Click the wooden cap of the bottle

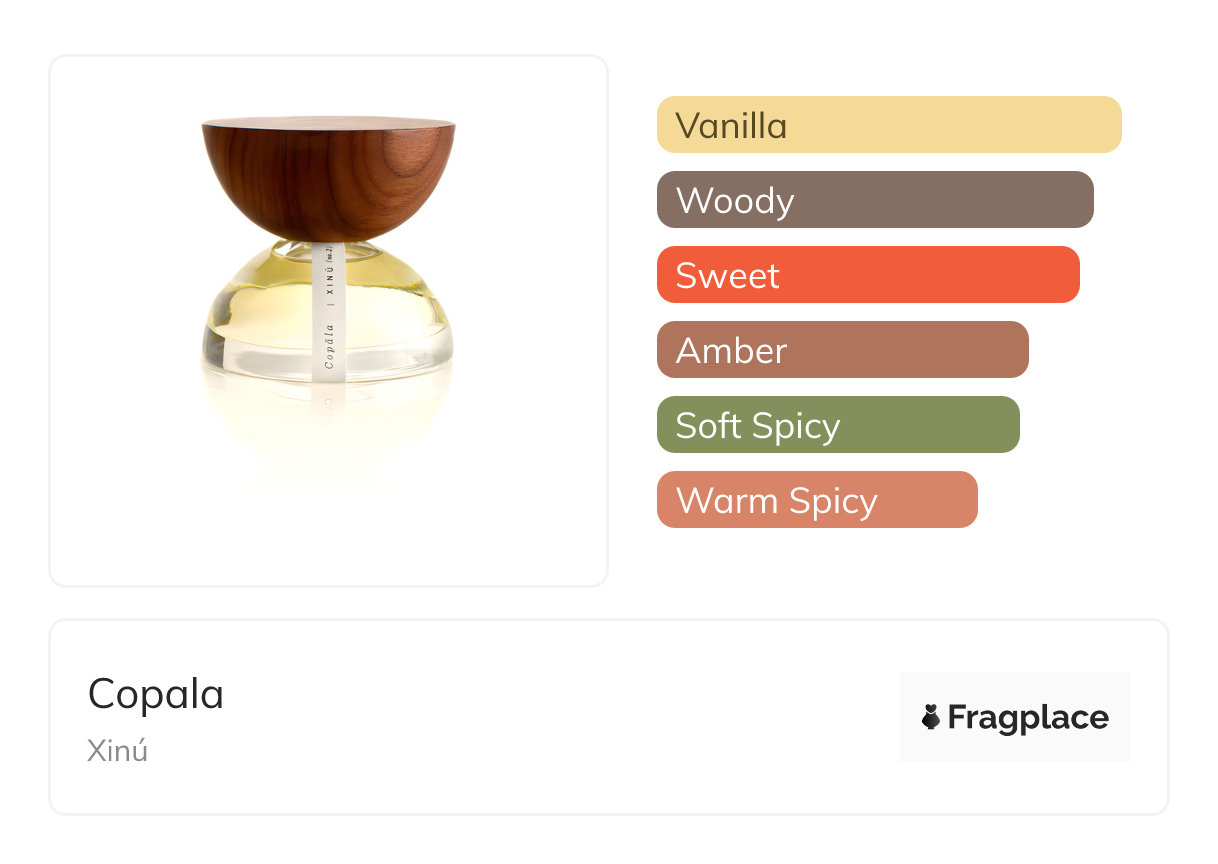point(328,172)
